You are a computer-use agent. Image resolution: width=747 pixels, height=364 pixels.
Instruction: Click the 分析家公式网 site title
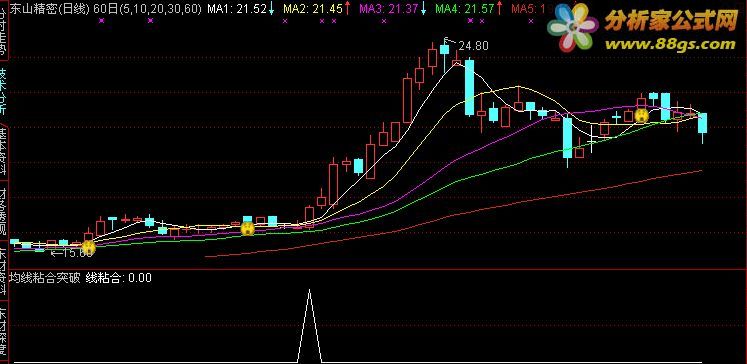(671, 21)
